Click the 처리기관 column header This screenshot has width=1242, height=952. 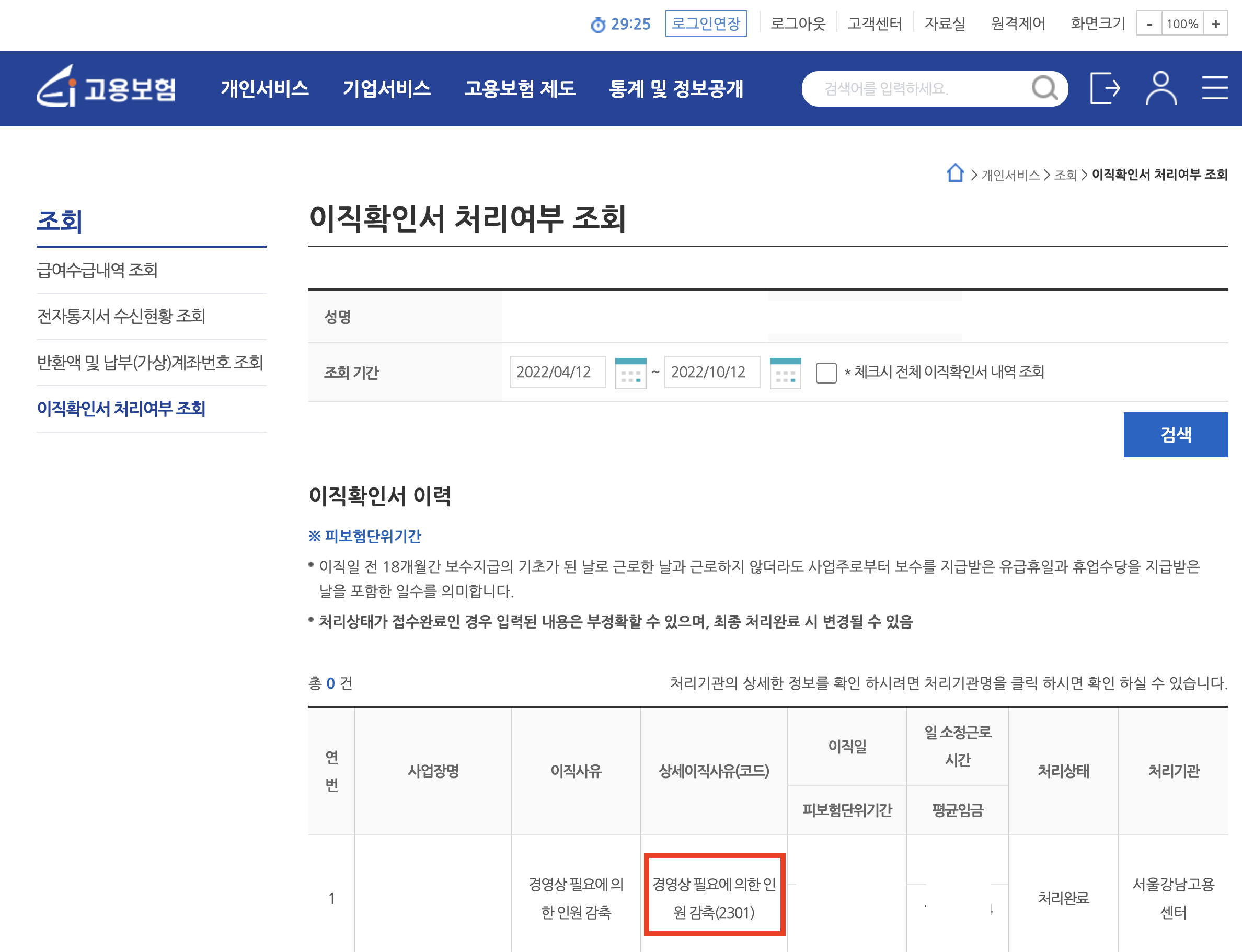coord(1174,771)
